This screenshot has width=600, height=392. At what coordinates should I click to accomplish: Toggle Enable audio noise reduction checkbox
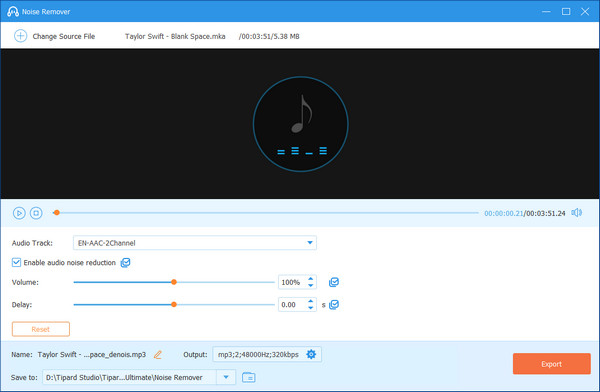click(x=16, y=263)
